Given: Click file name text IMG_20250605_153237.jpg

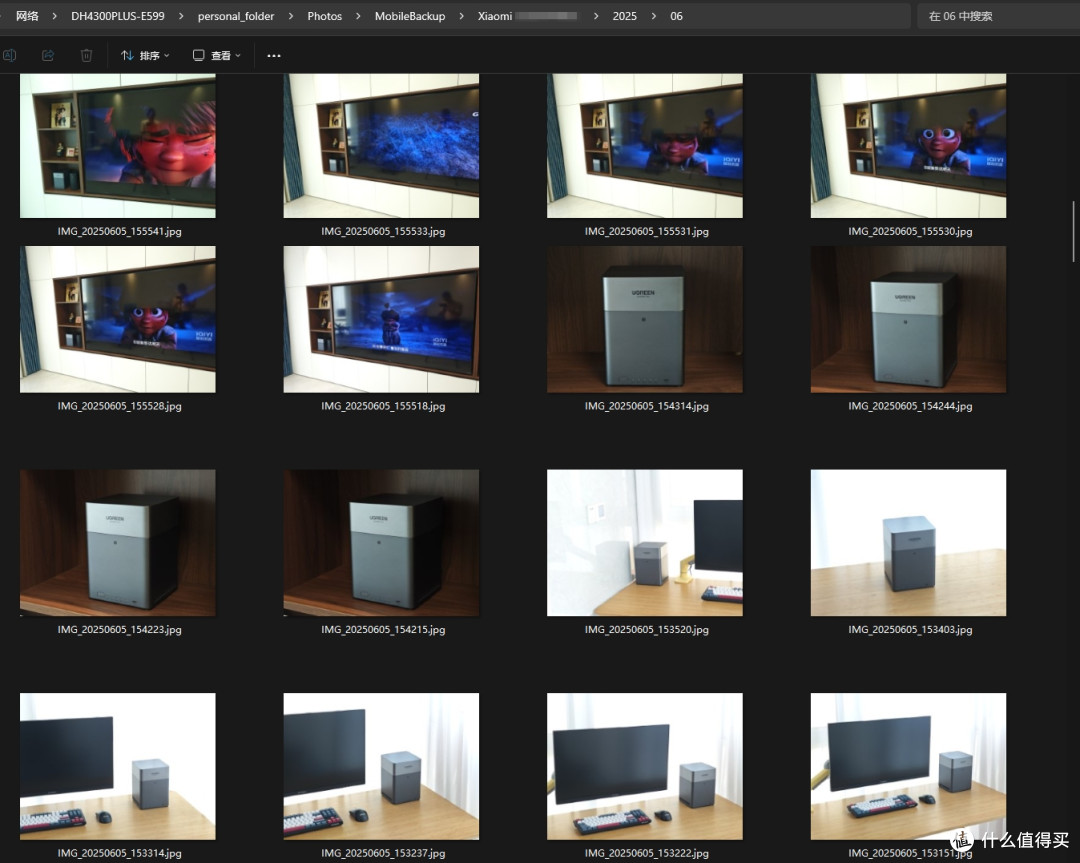Looking at the screenshot, I should [x=383, y=853].
